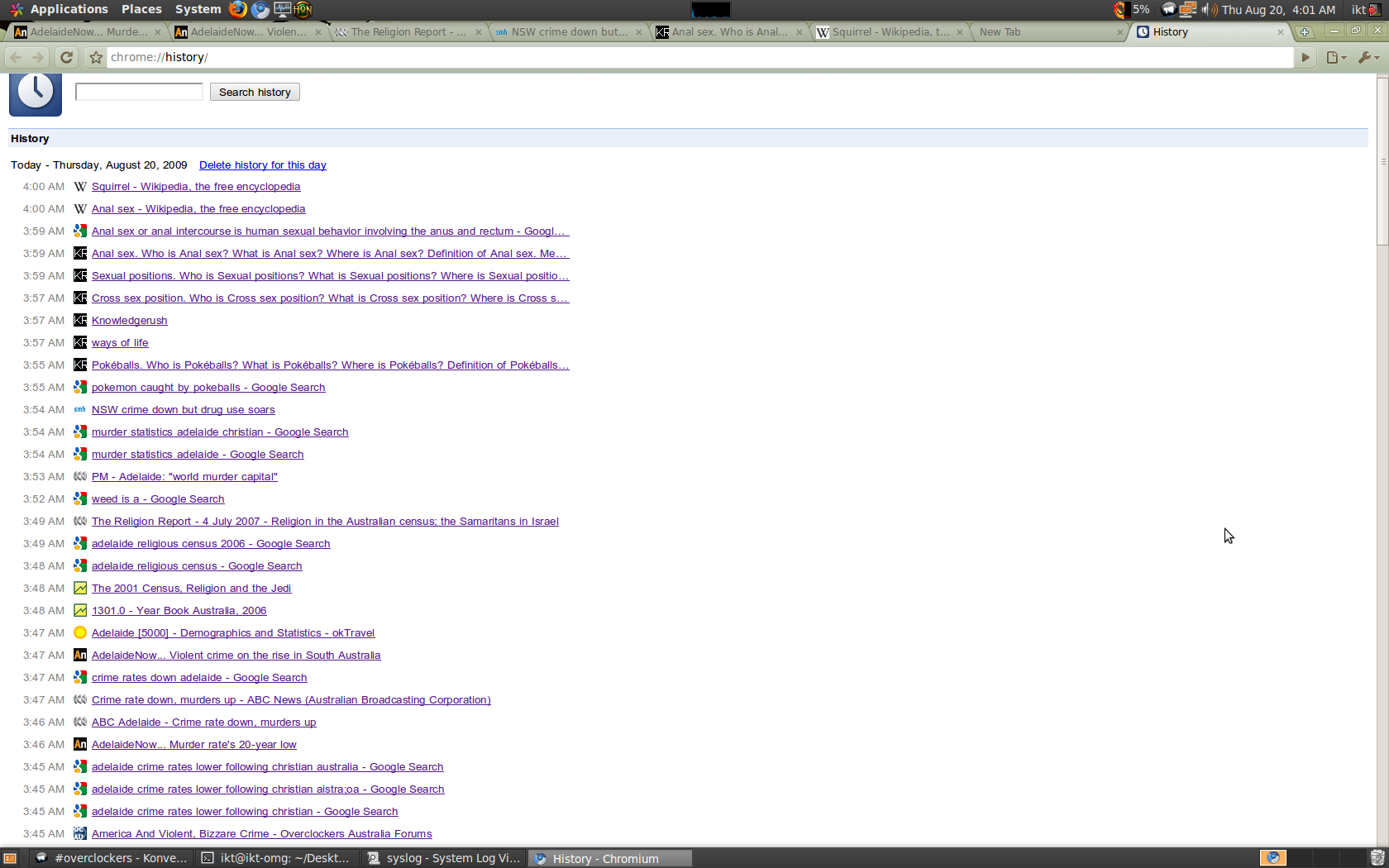Screen dimensions: 1389x868
Task: Open America And Violent, Bizzare Crime forum link
Action: point(262,834)
